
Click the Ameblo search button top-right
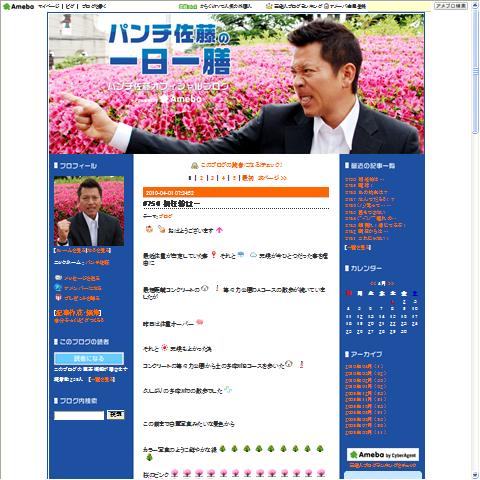coord(451,6)
